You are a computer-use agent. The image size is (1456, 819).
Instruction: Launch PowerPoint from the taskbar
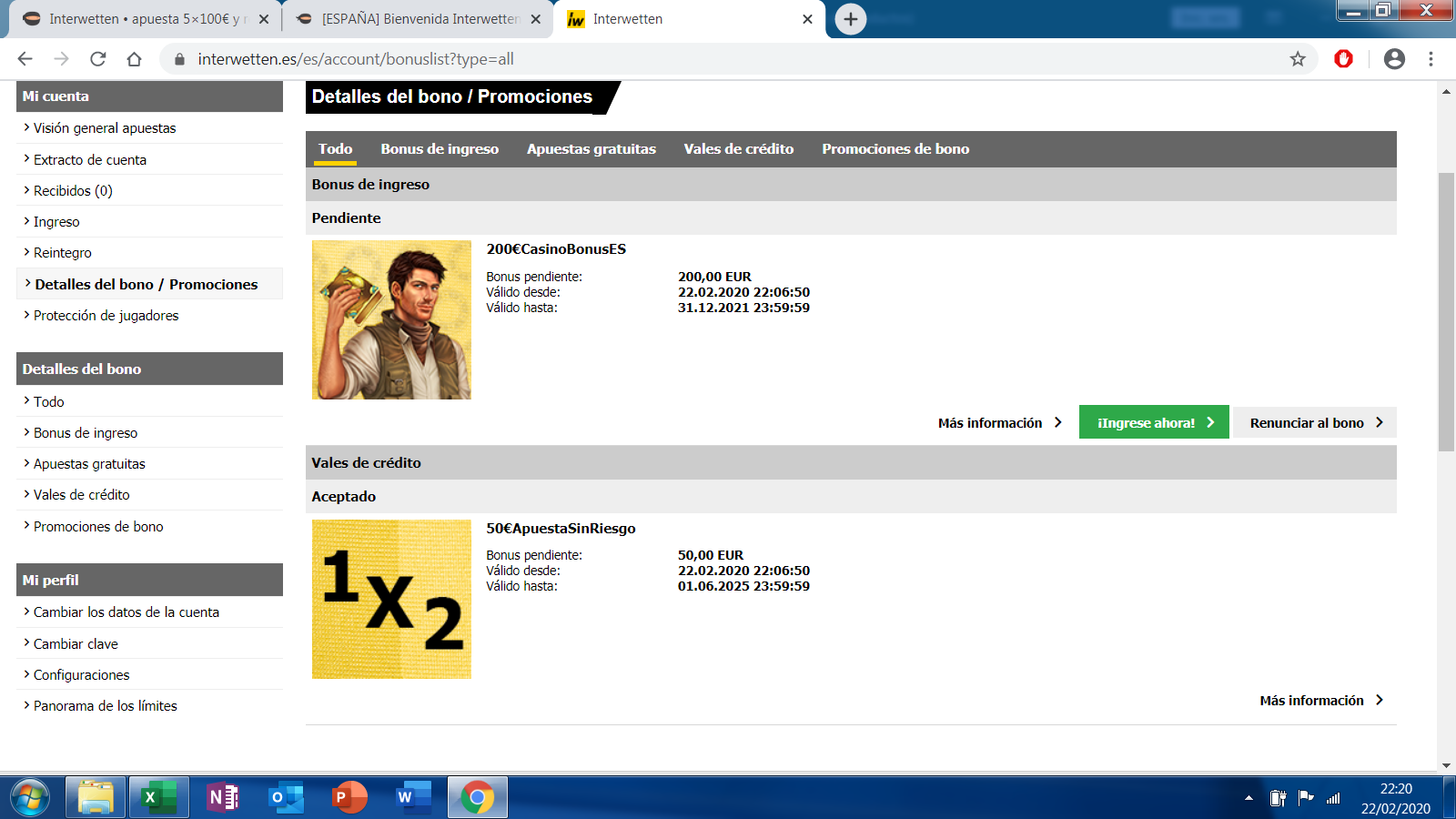pos(350,798)
